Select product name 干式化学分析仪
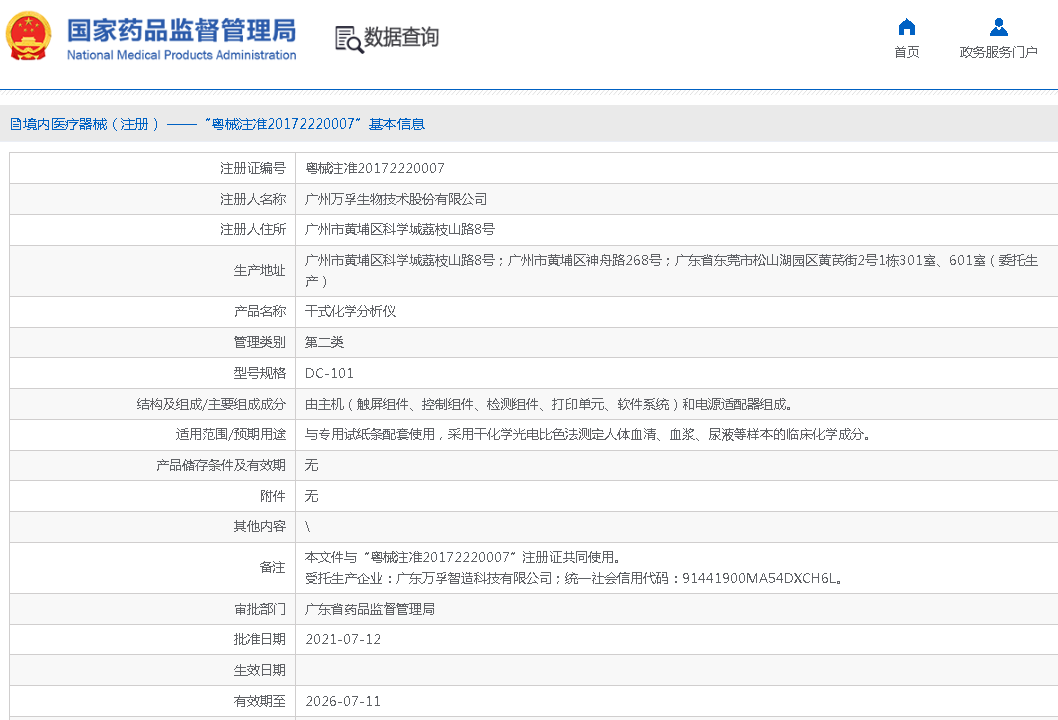Viewport: 1058px width, 720px height. (x=350, y=311)
